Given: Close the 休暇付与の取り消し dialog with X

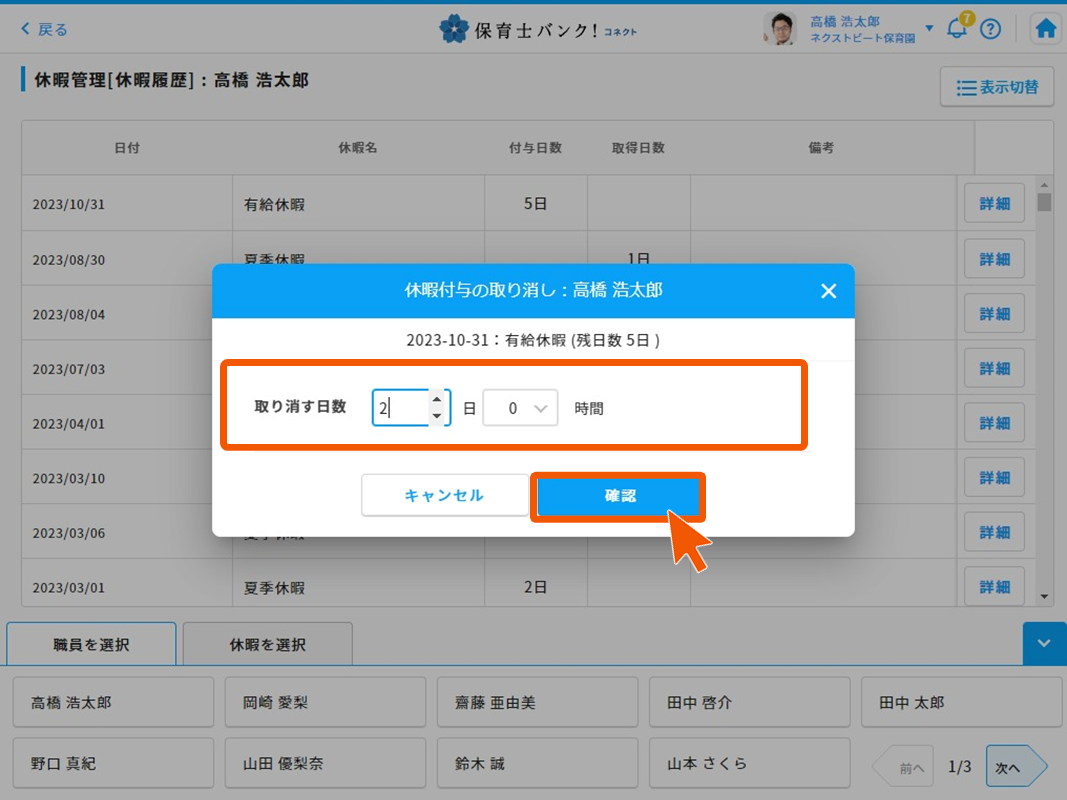Looking at the screenshot, I should [x=828, y=291].
